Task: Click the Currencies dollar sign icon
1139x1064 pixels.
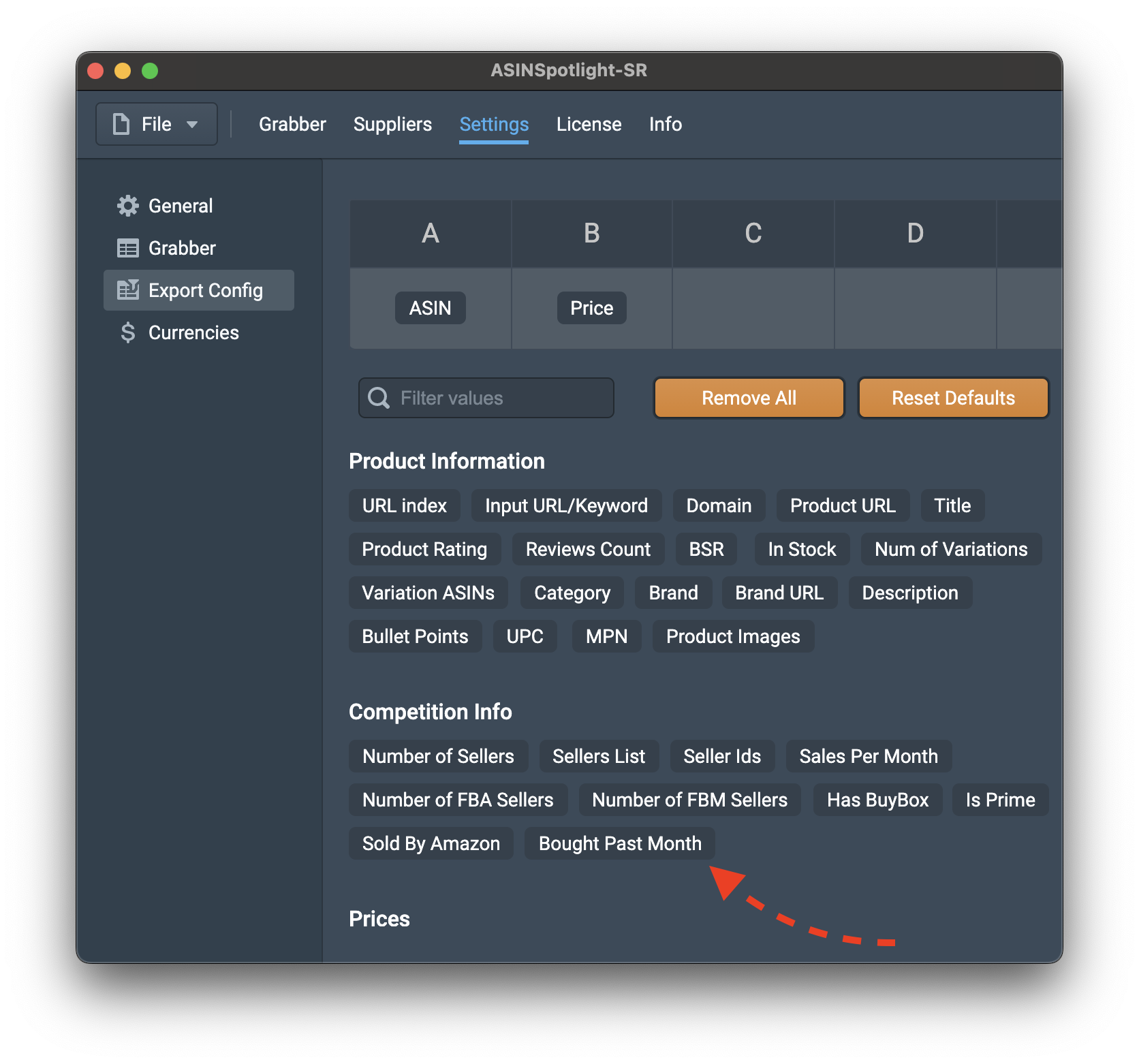Action: 127,332
